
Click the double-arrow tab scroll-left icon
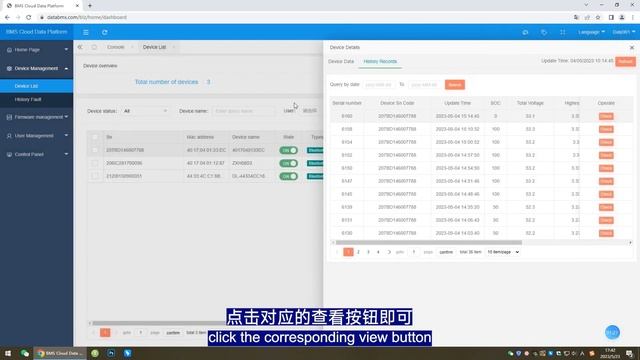coord(80,47)
